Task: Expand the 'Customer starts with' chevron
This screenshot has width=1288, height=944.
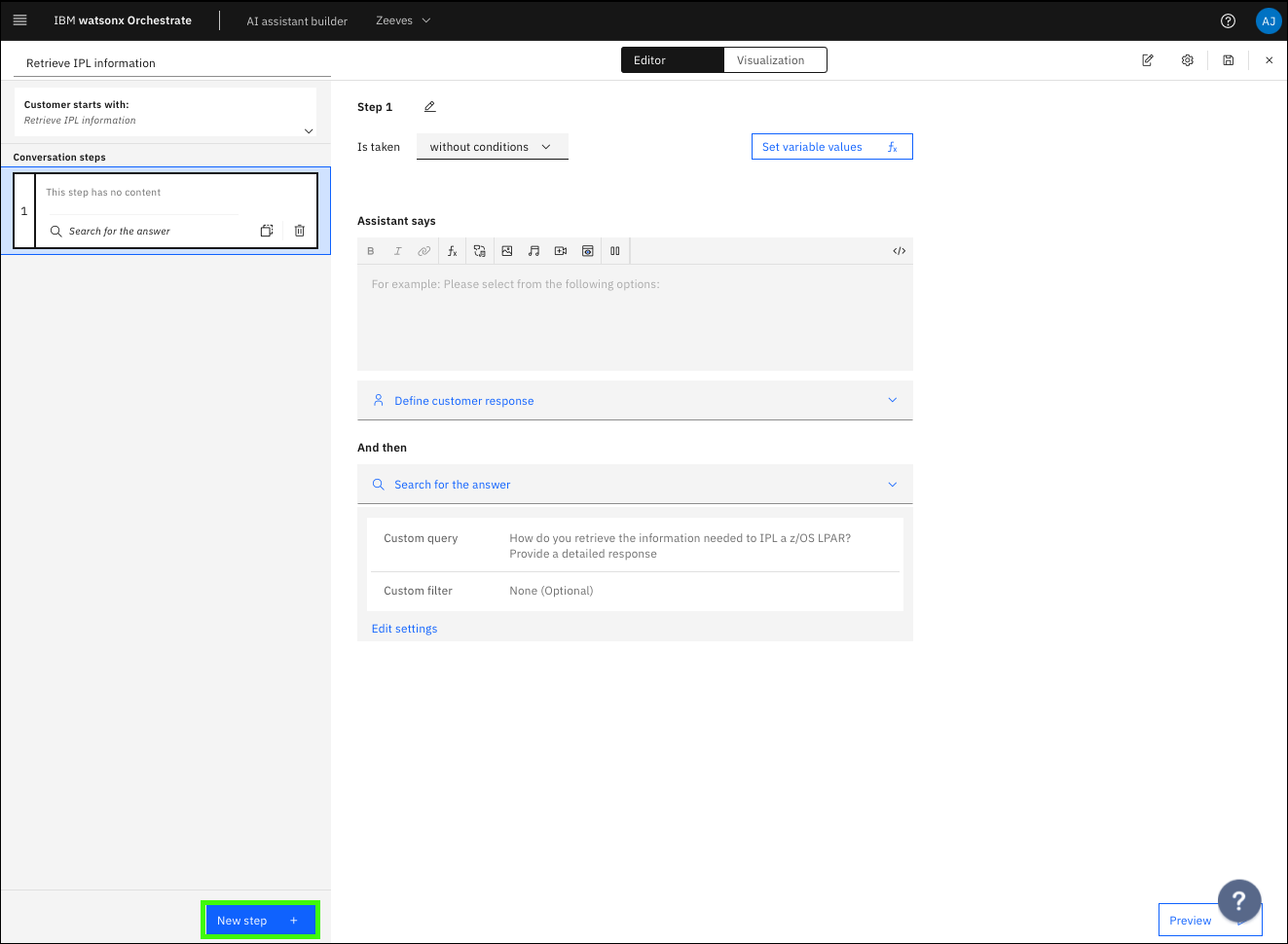Action: pyautogui.click(x=309, y=131)
